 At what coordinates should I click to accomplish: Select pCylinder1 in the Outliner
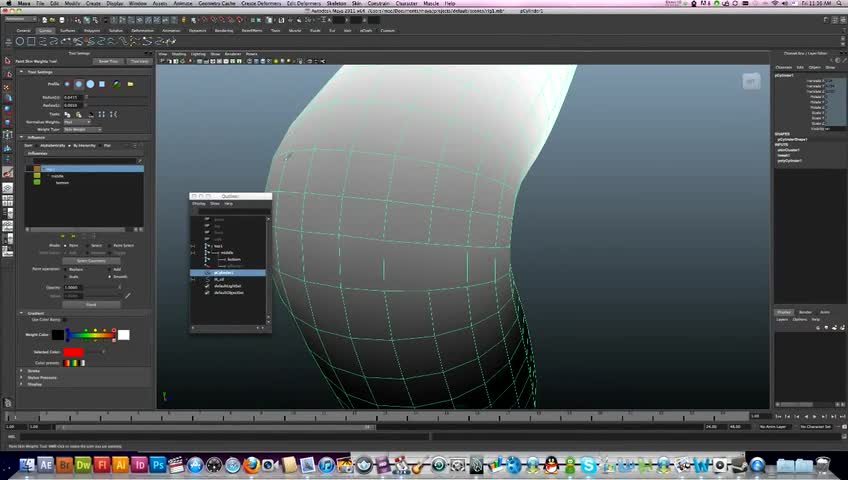(223, 272)
